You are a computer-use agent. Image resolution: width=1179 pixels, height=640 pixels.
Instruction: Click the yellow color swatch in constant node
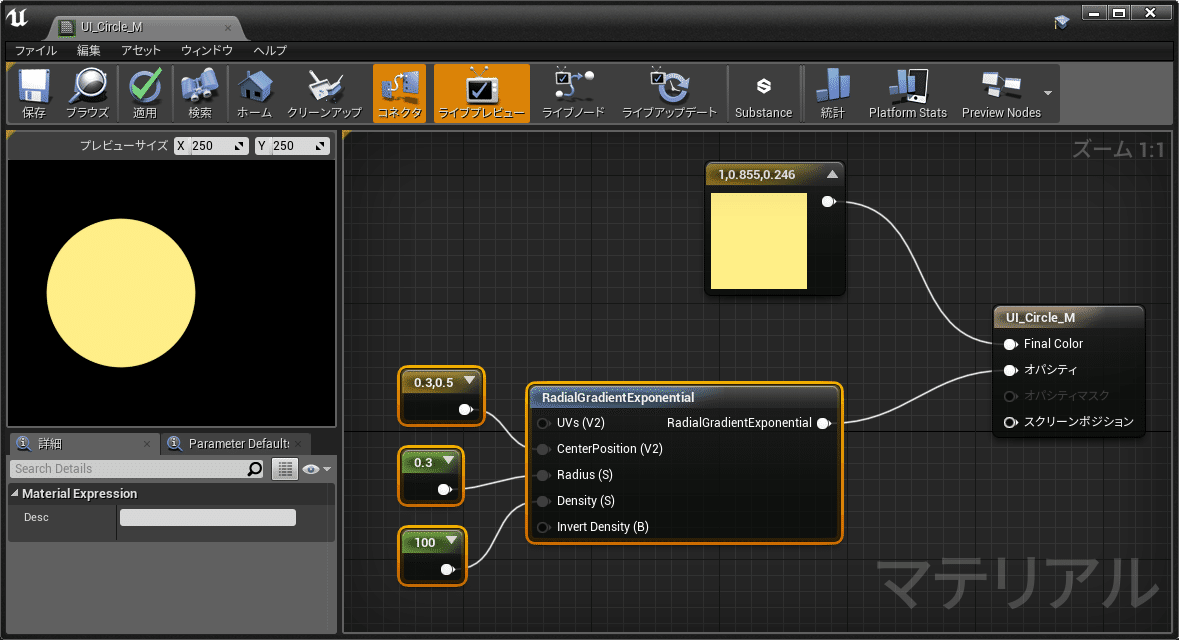click(759, 241)
